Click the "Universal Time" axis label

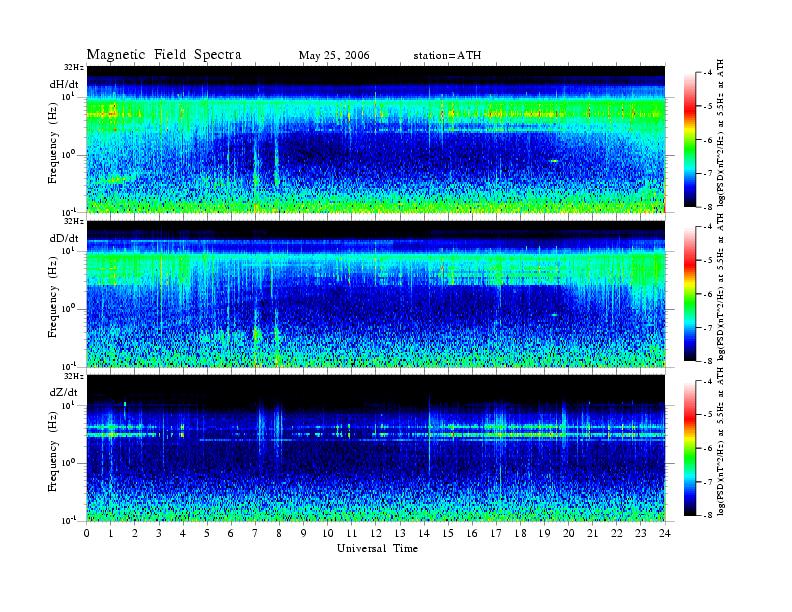click(377, 548)
